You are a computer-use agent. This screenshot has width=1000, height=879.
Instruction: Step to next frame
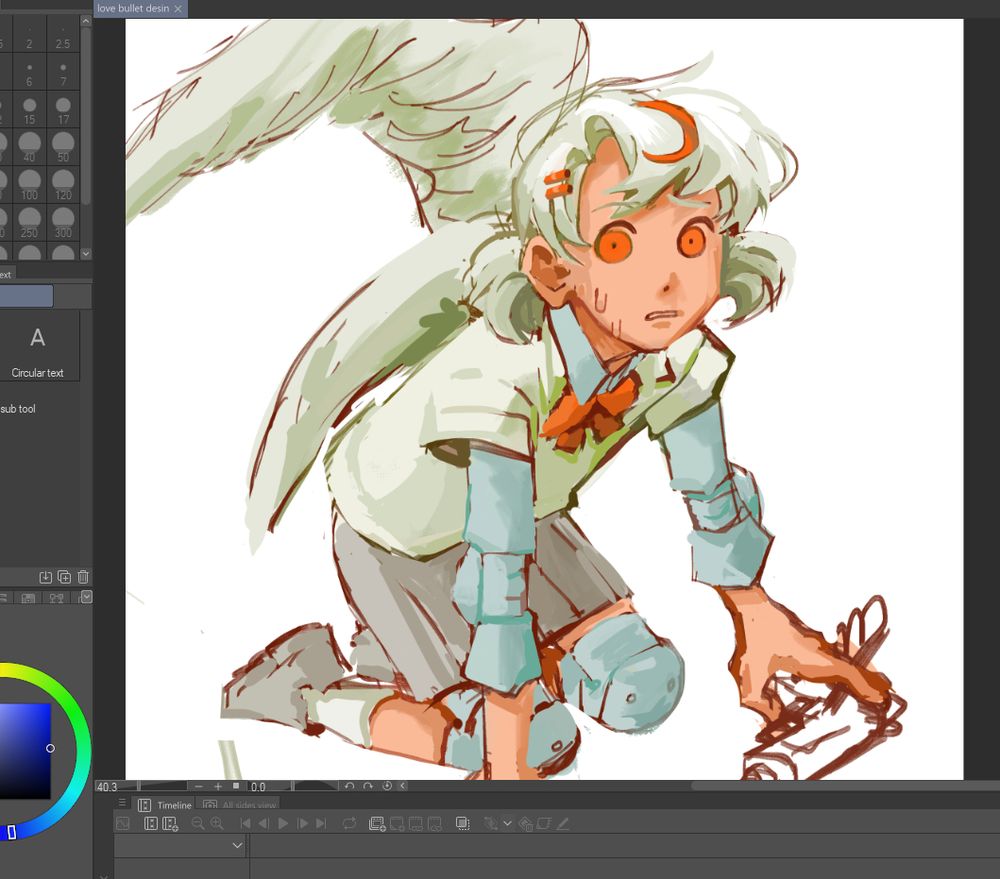pyautogui.click(x=302, y=824)
